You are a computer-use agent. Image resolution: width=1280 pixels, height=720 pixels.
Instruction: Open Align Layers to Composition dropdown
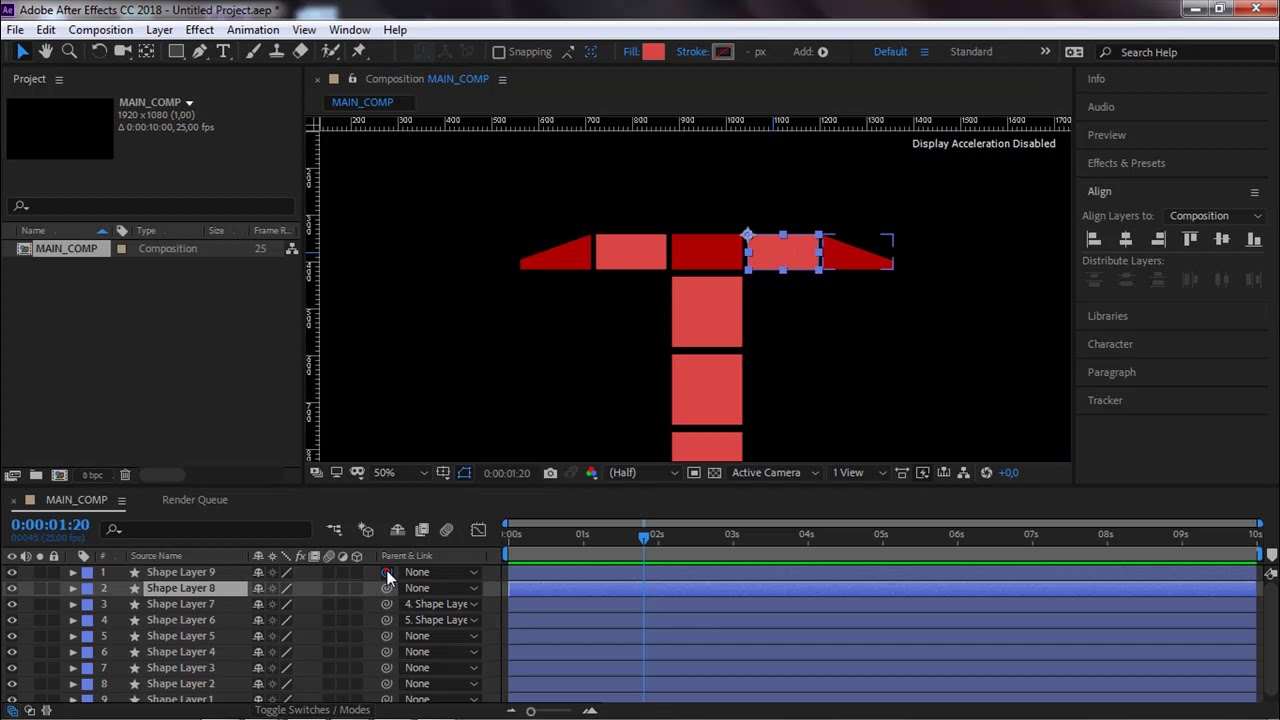coord(1213,216)
